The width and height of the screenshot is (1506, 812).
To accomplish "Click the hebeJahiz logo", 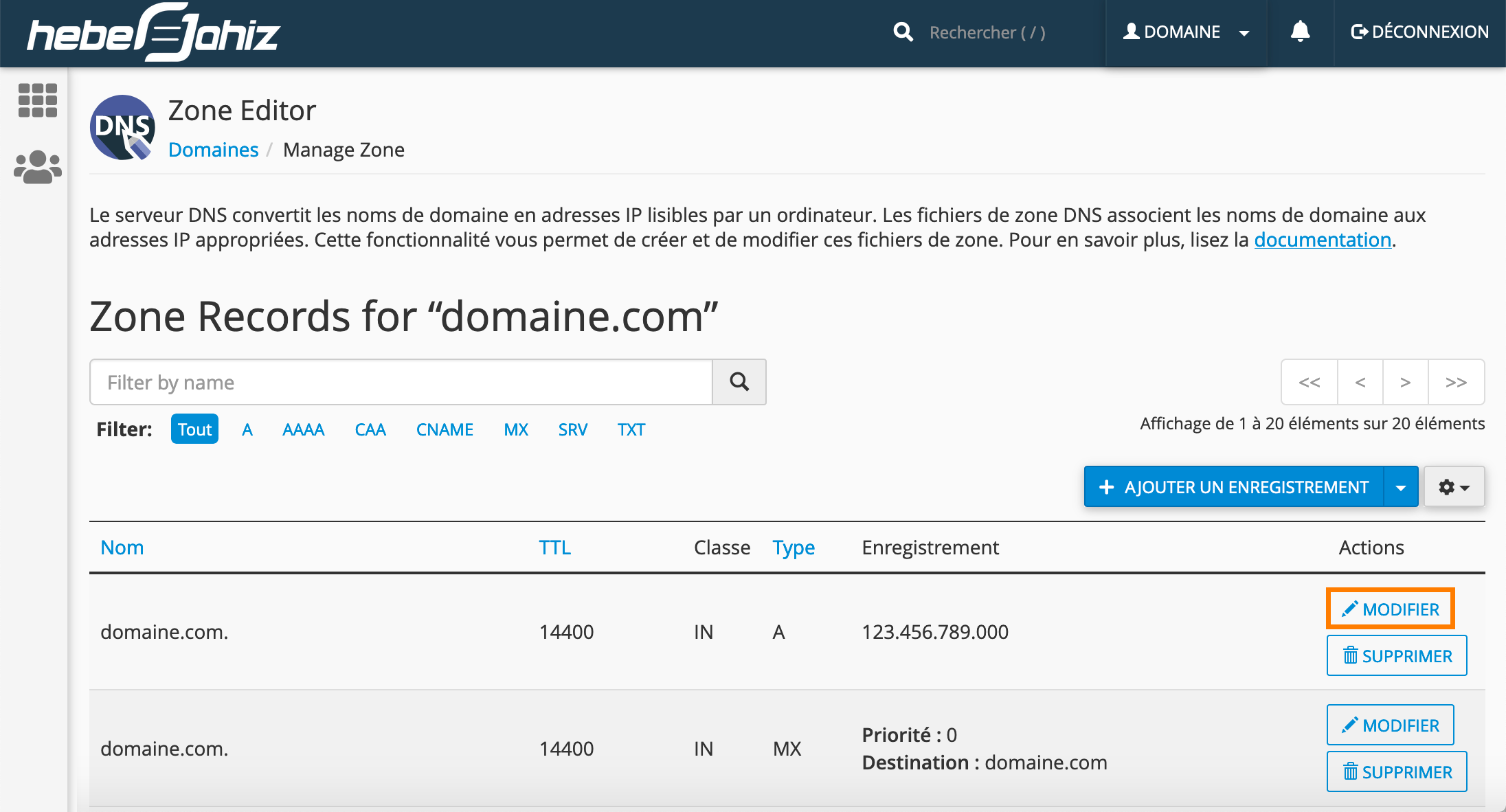I will point(153,32).
